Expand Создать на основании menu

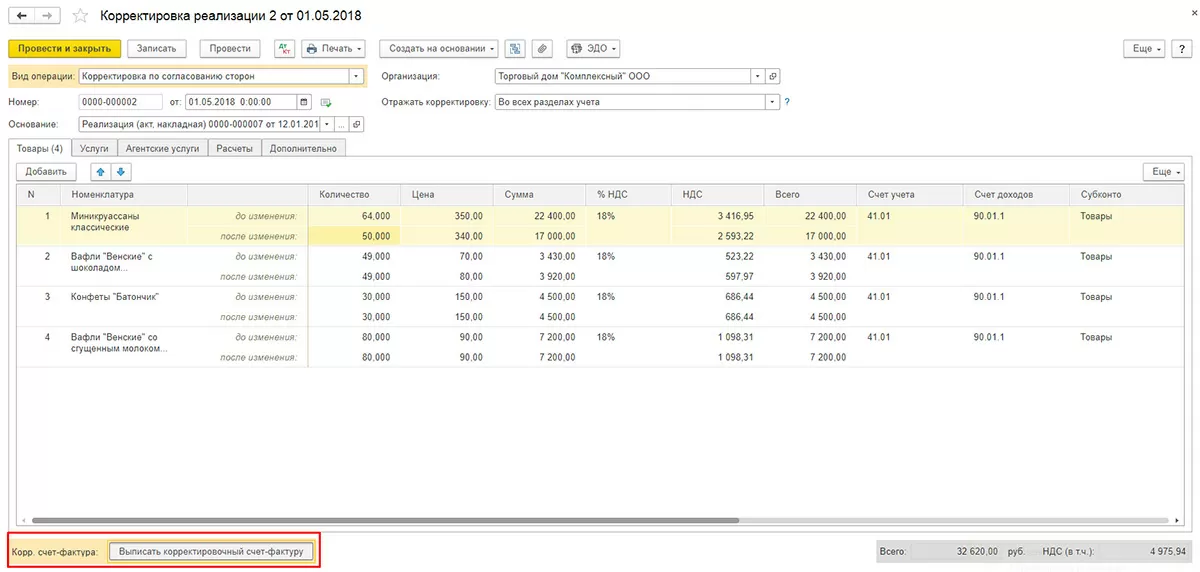click(x=438, y=48)
